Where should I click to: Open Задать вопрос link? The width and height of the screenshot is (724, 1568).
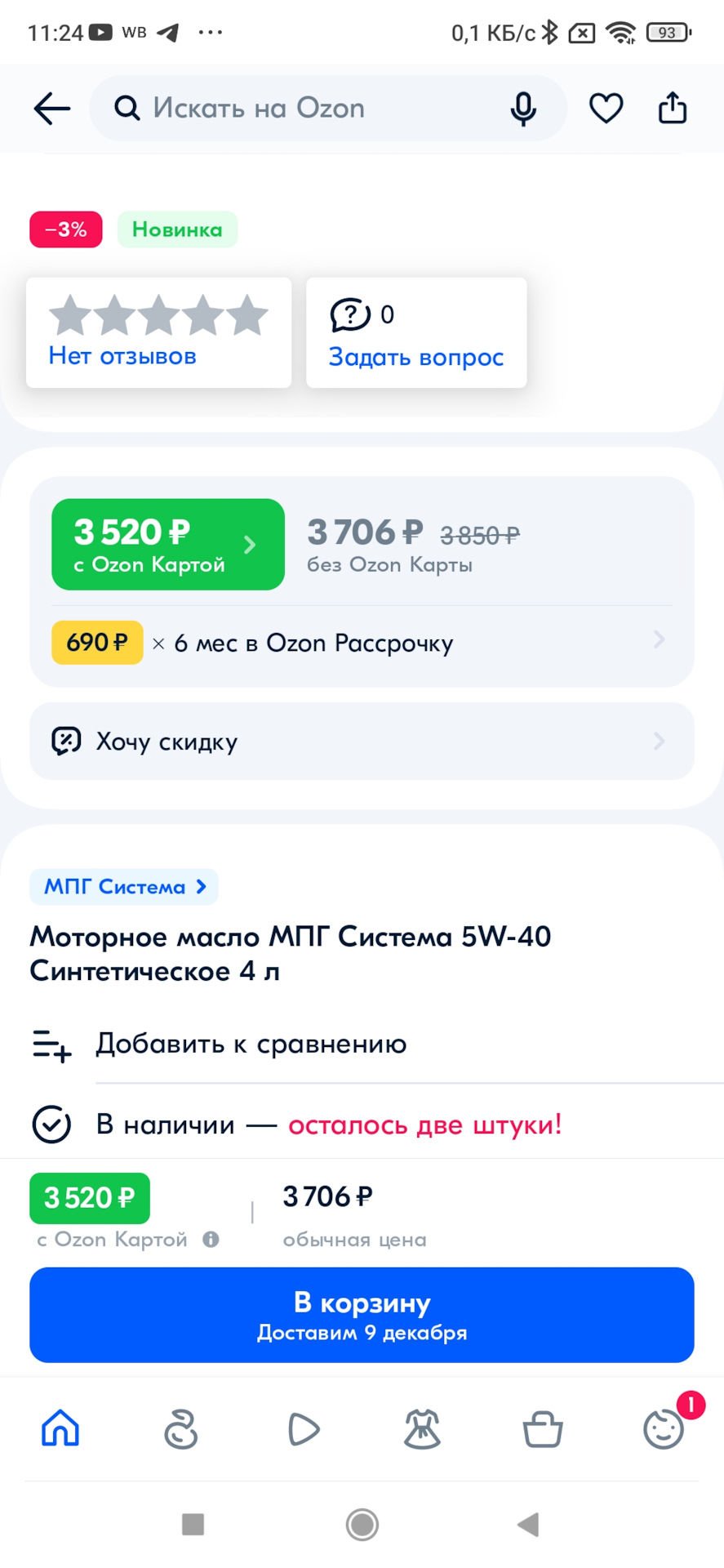point(415,357)
